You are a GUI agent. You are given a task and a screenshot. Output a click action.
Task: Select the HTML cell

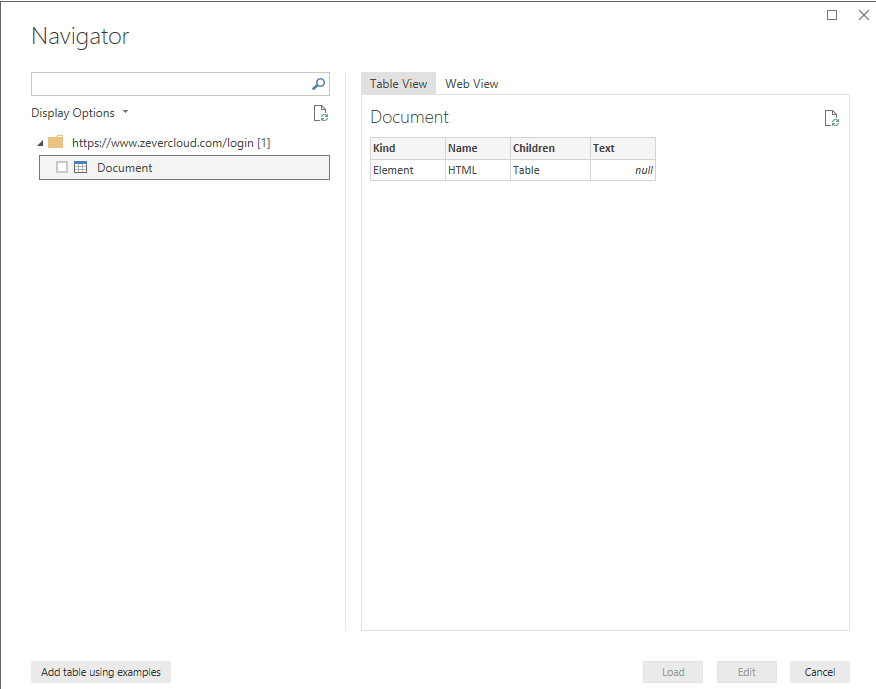[x=478, y=170]
